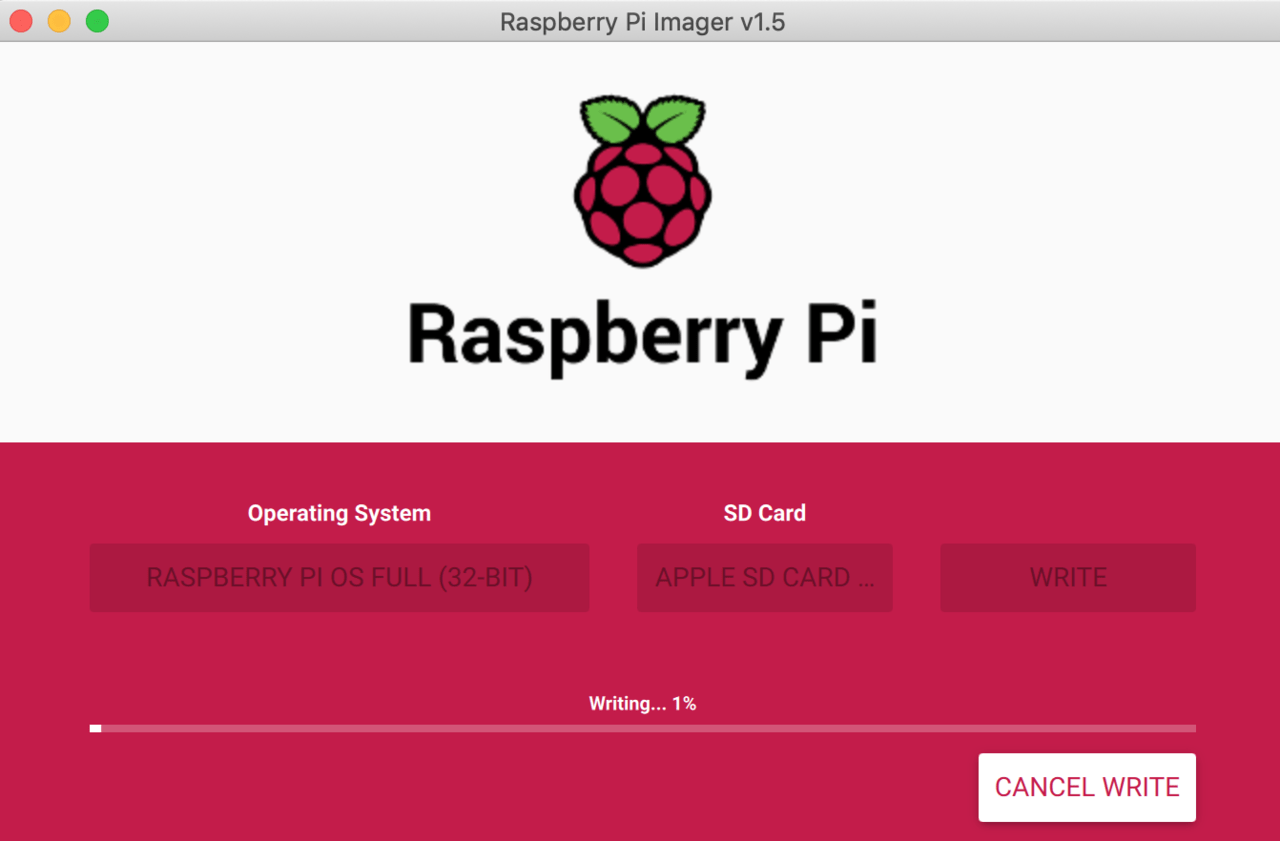This screenshot has width=1280, height=841.
Task: Maximize the window with the green button
Action: pos(97,21)
